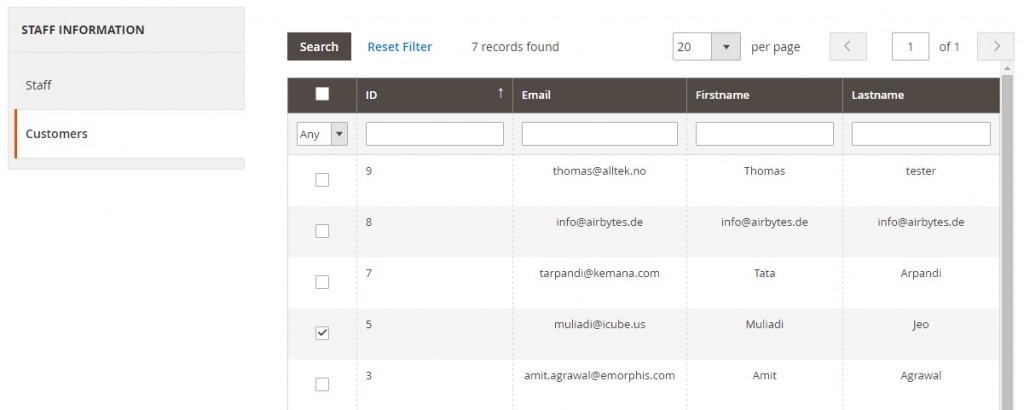Click email thomas@alltek.no
Image resolution: width=1024 pixels, height=410 pixels.
click(x=600, y=171)
